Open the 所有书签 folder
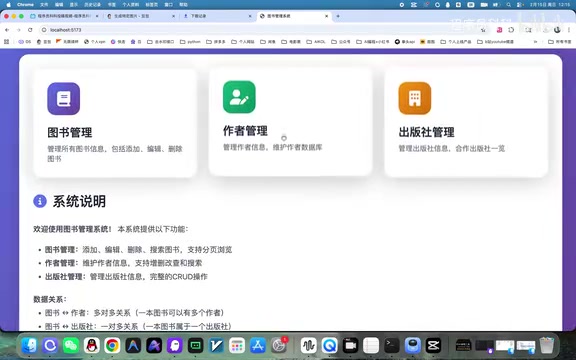Image resolution: width=576 pixels, height=360 pixels. [x=560, y=42]
